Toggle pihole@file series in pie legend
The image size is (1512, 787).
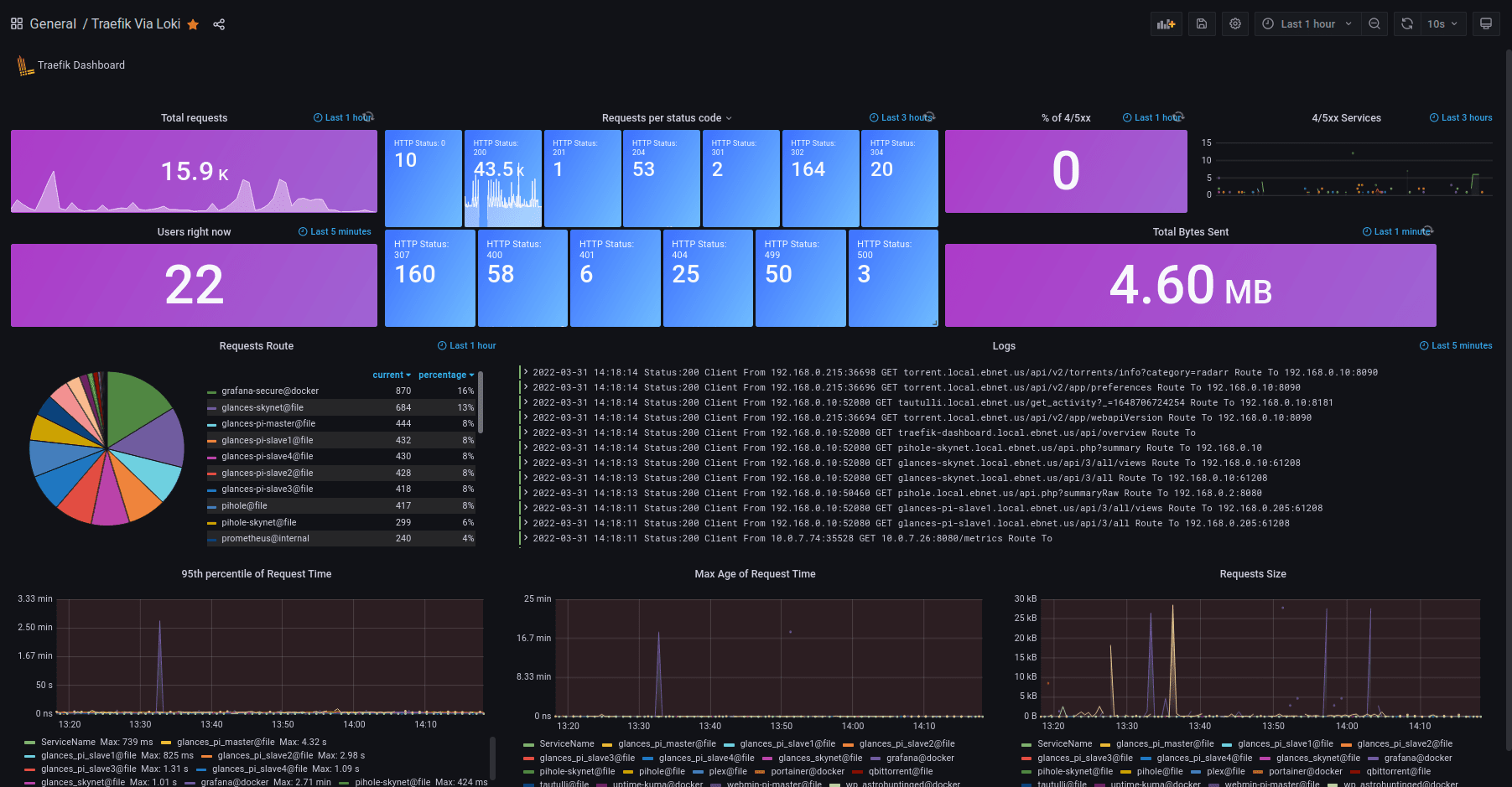[x=244, y=505]
